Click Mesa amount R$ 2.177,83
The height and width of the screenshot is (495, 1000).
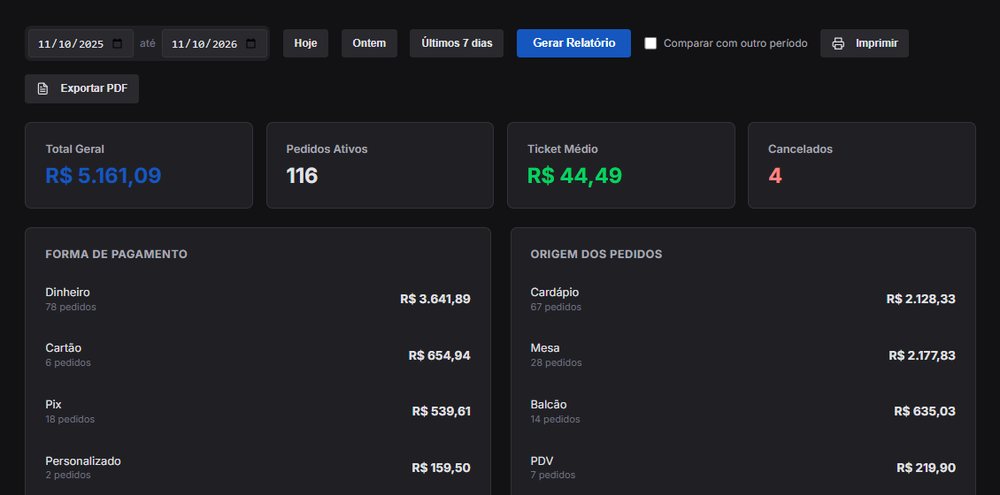coord(922,355)
